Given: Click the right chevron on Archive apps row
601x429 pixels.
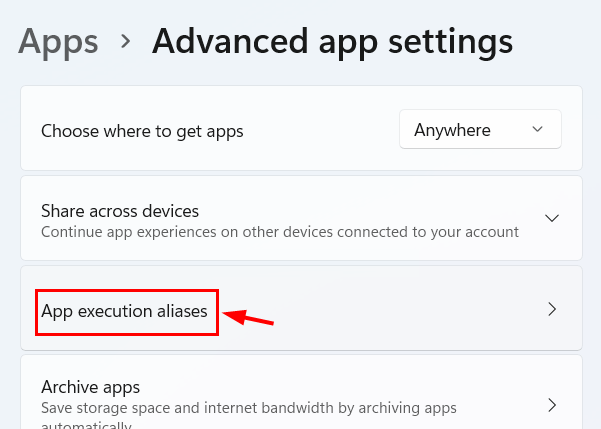Looking at the screenshot, I should pyautogui.click(x=552, y=405).
